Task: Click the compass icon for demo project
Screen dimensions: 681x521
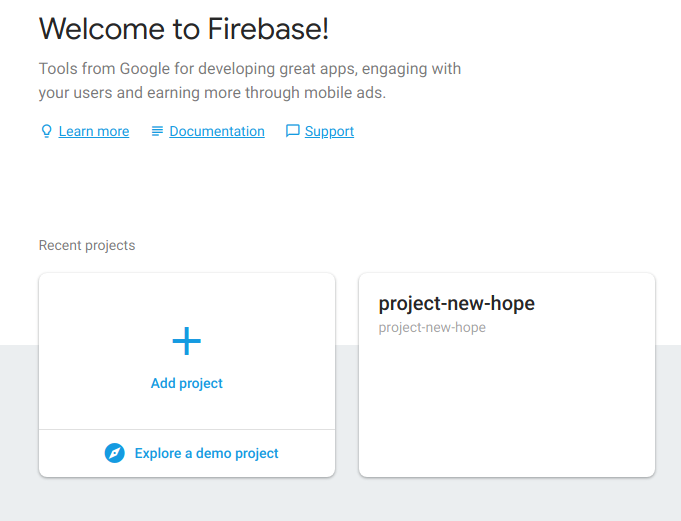Action: click(115, 453)
